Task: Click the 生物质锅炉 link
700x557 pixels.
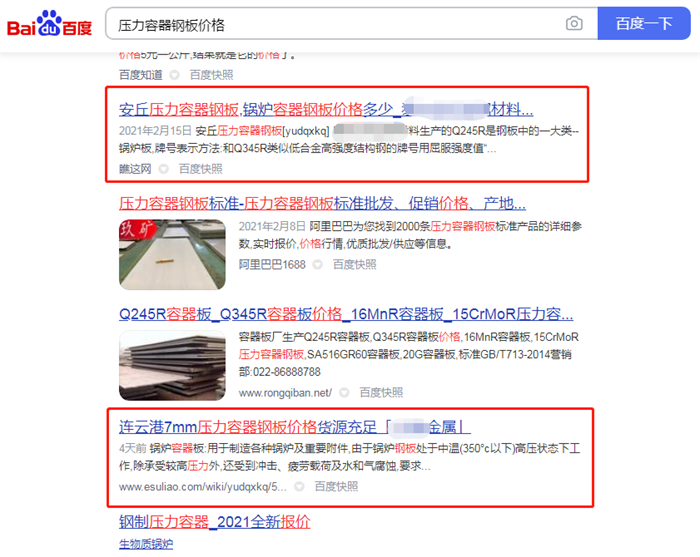Action: coord(146,544)
